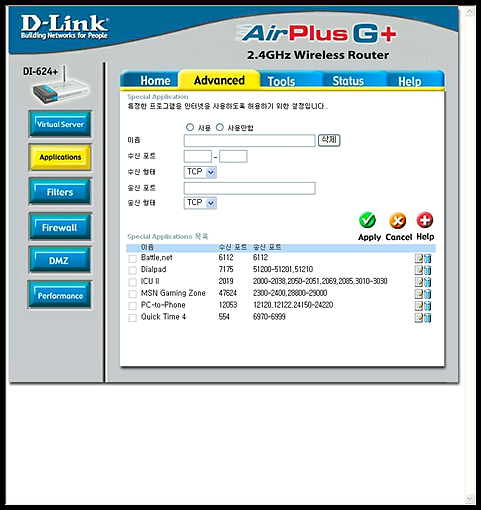Click the scrollbar down arrow
The width and height of the screenshot is (481, 510).
470,499
